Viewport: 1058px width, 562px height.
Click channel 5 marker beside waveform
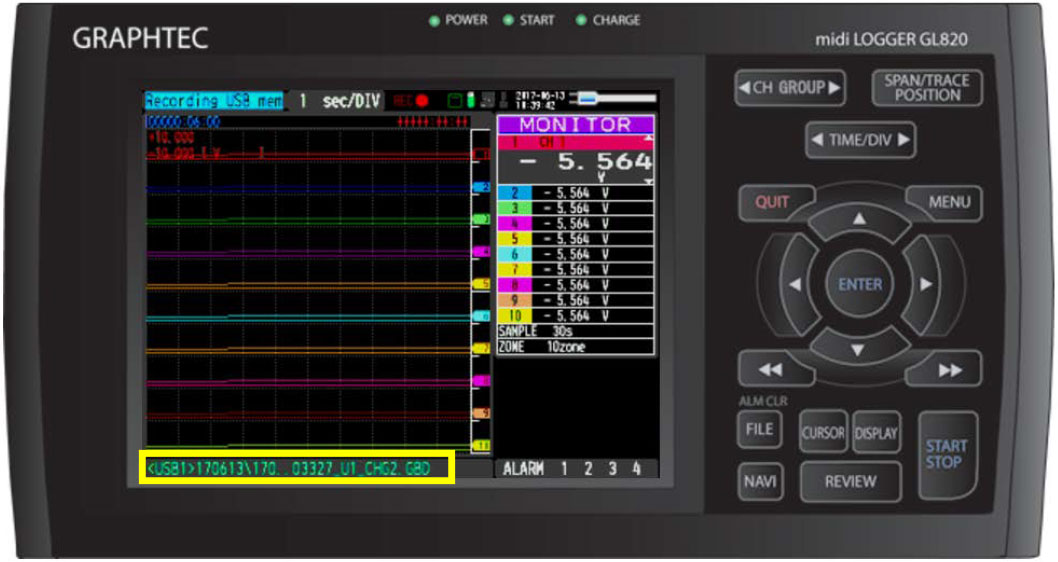click(482, 284)
